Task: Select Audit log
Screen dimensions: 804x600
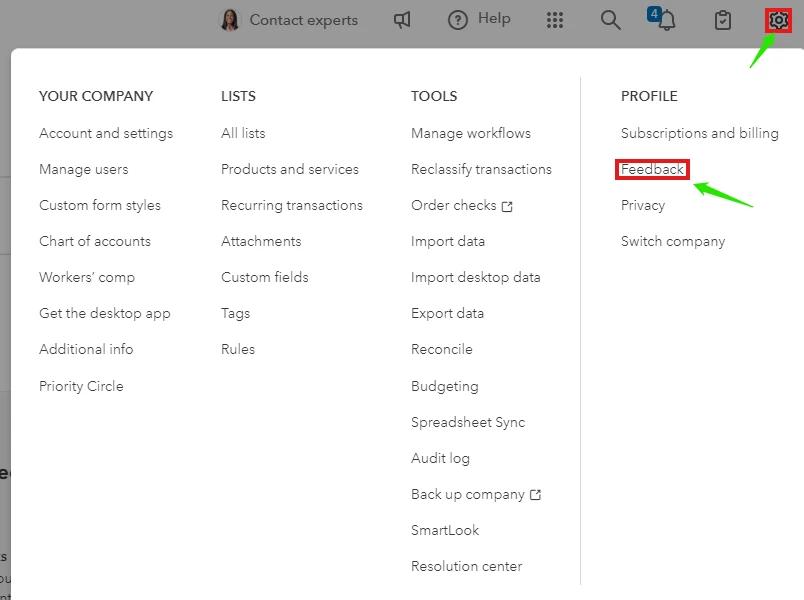Action: tap(440, 458)
